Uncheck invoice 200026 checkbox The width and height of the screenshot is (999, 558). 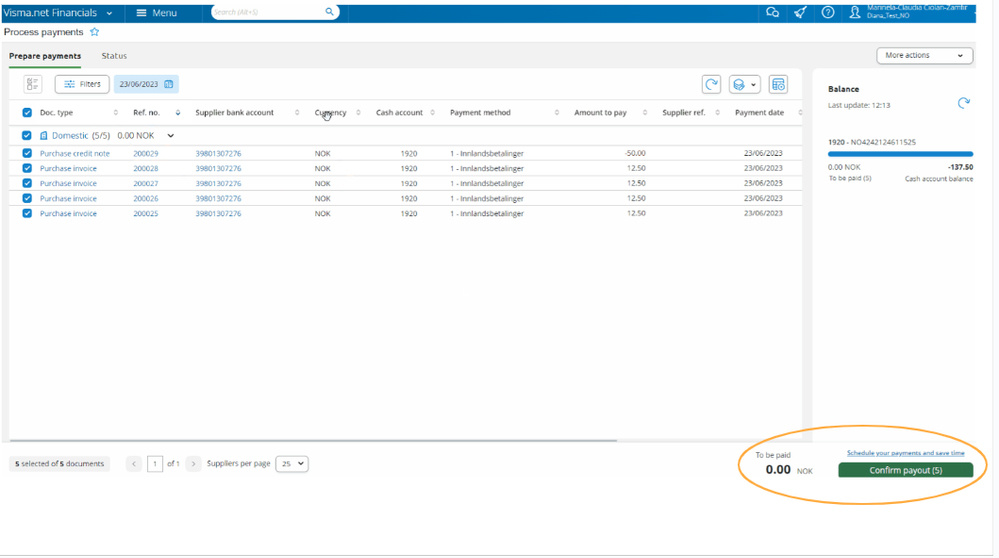tap(27, 198)
